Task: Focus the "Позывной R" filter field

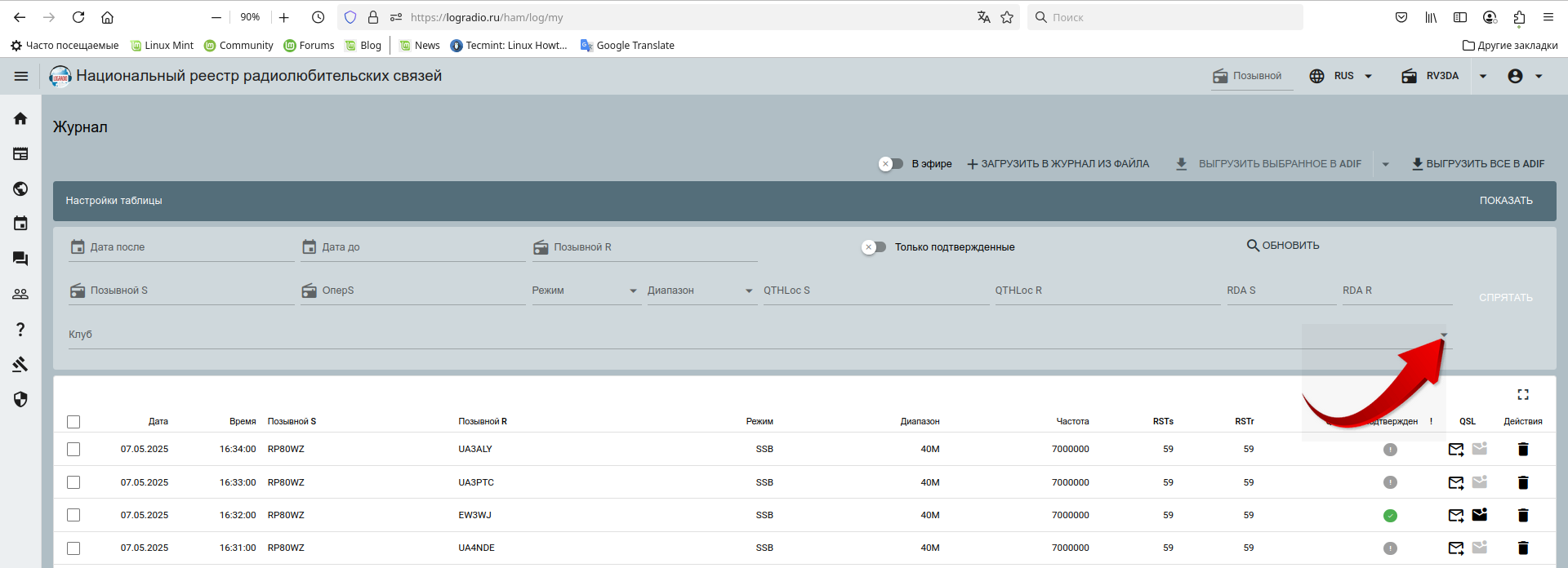Action: click(645, 247)
